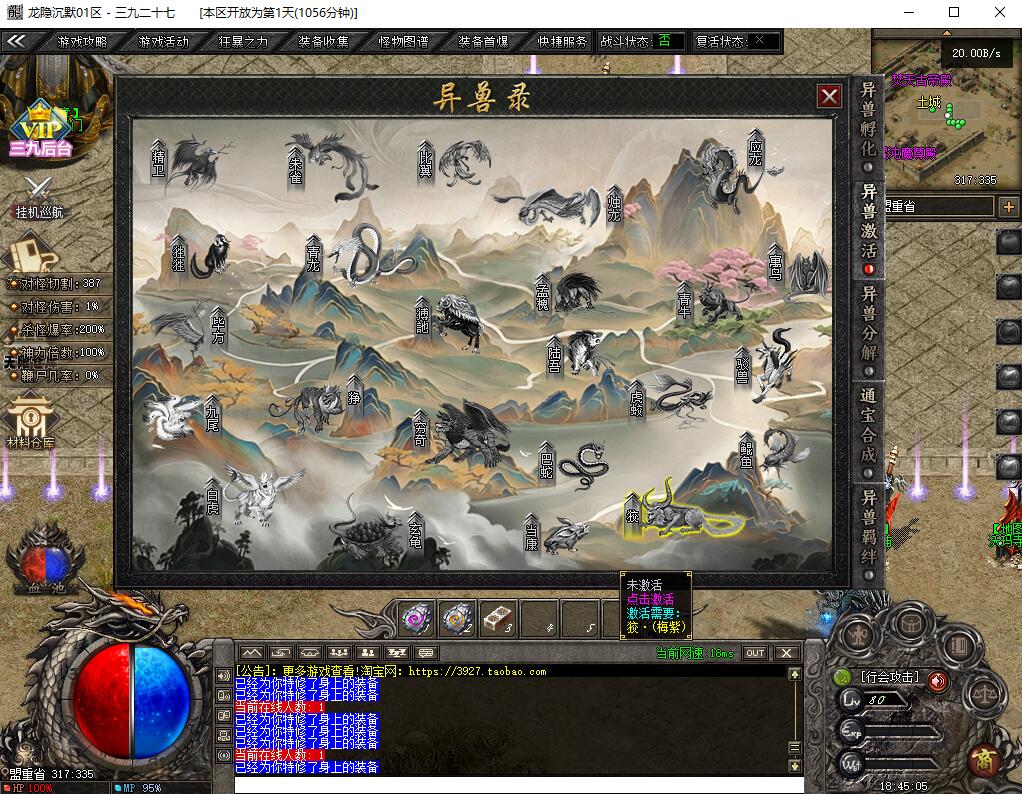Open the 装备首爆 menu

click(483, 42)
